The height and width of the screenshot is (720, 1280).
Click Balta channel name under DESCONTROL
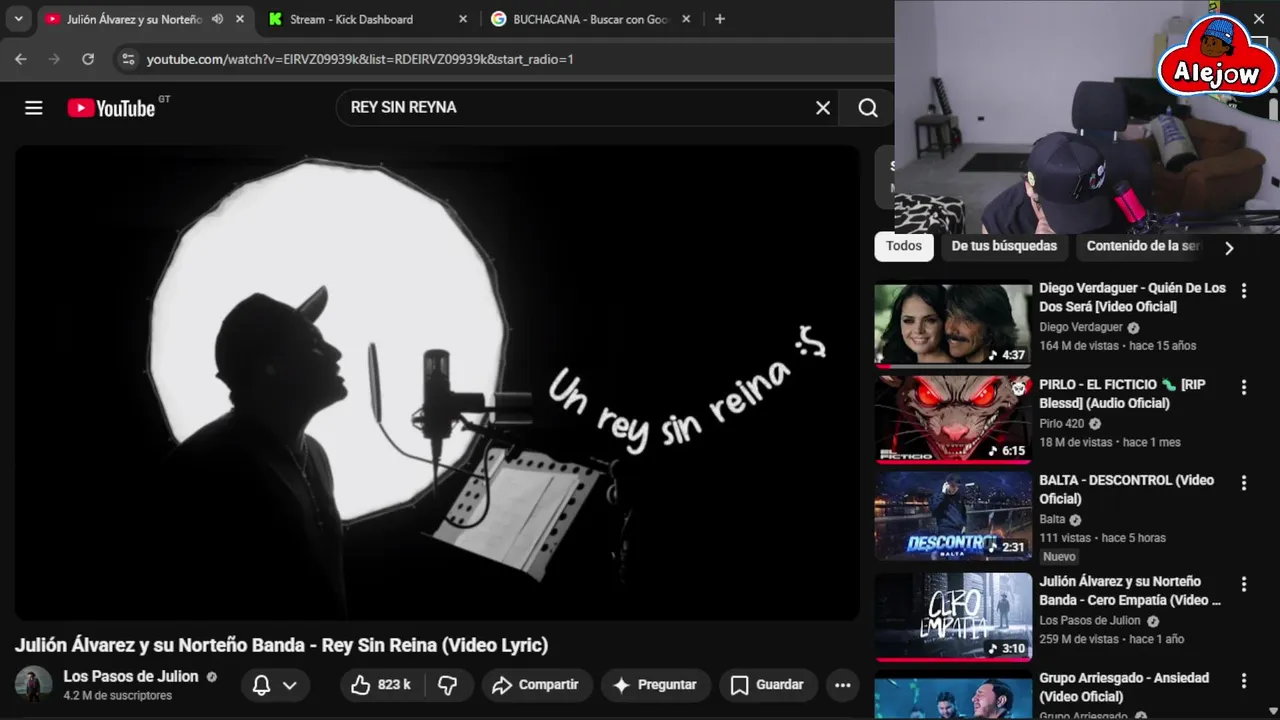click(1052, 520)
